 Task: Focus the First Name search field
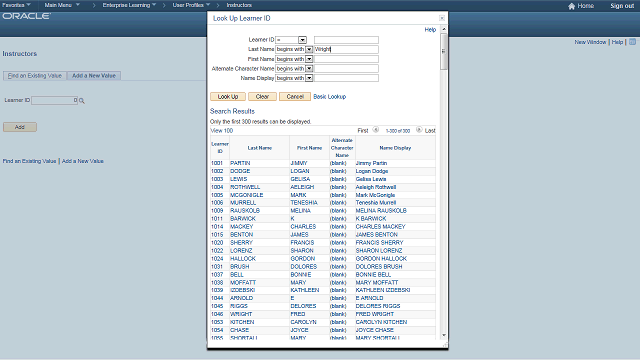[346, 59]
